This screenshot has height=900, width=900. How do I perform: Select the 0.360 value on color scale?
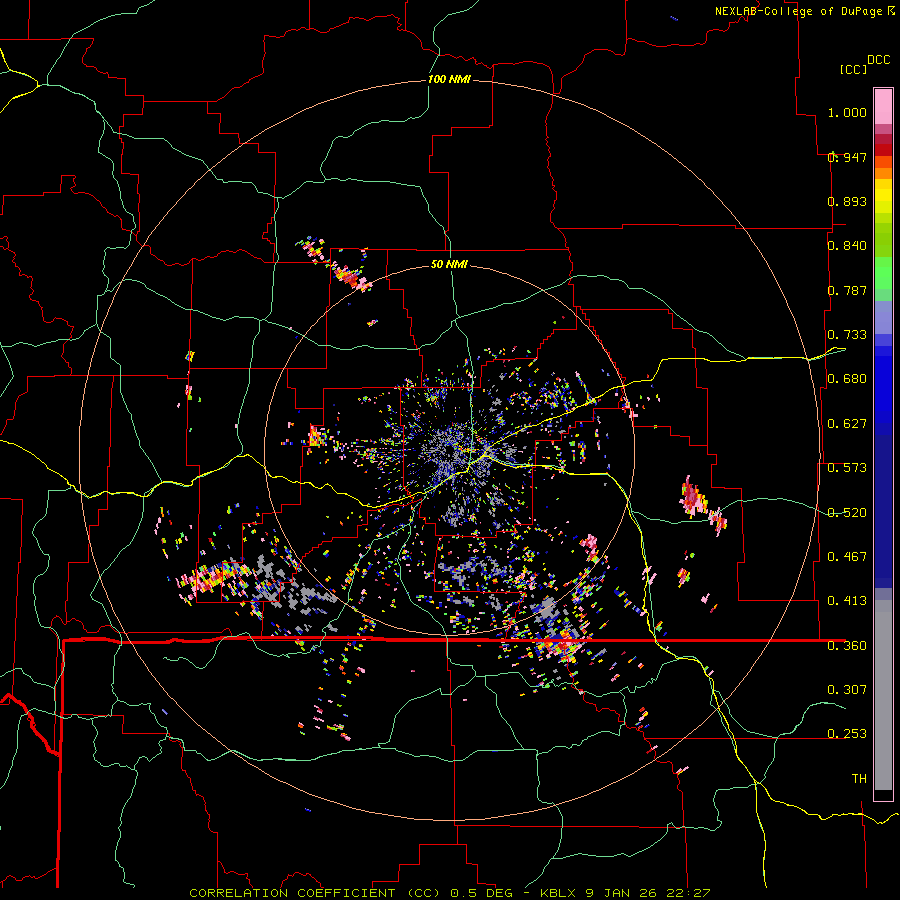pyautogui.click(x=847, y=646)
